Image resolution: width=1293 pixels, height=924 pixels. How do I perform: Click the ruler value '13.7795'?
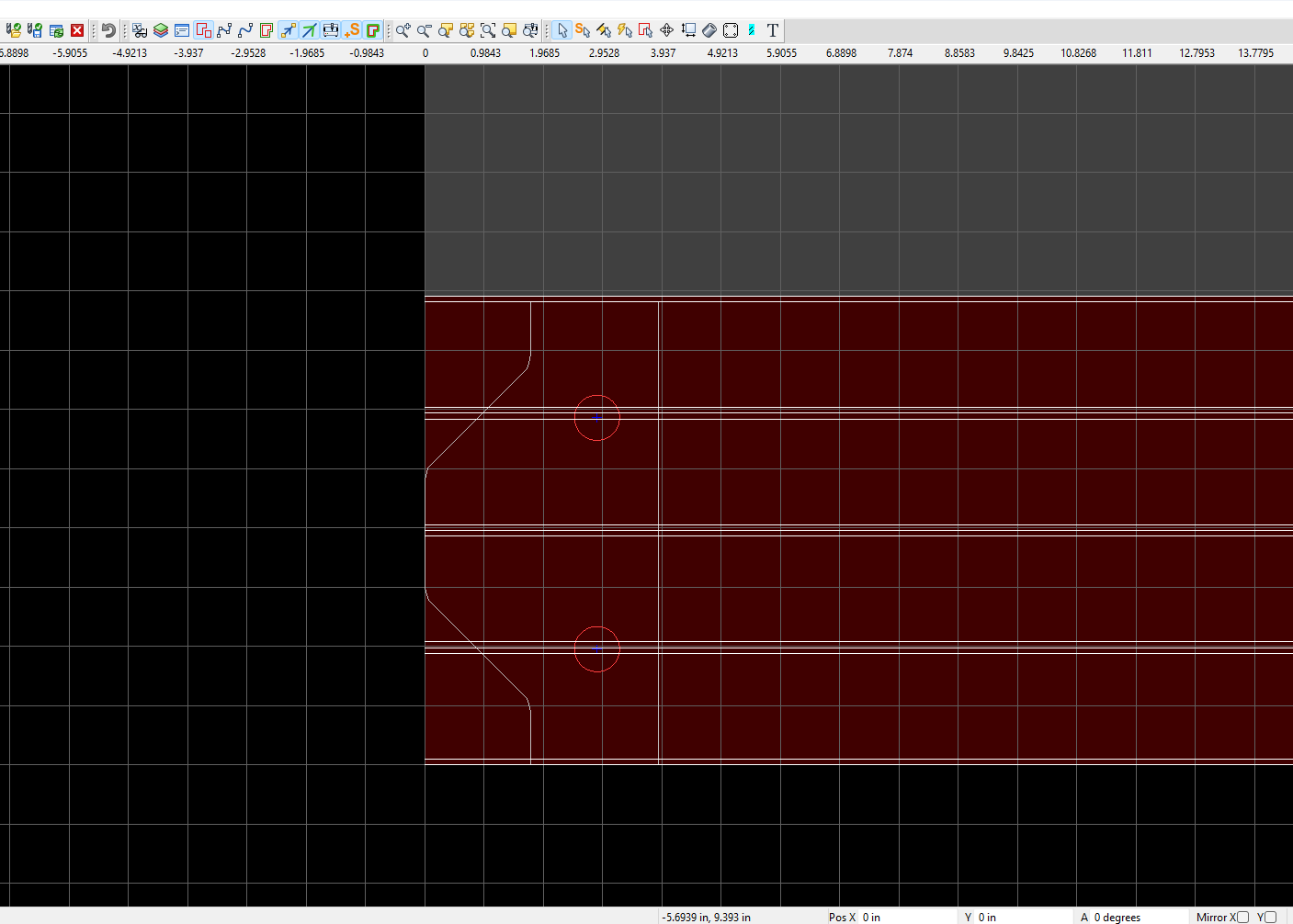pos(1255,53)
